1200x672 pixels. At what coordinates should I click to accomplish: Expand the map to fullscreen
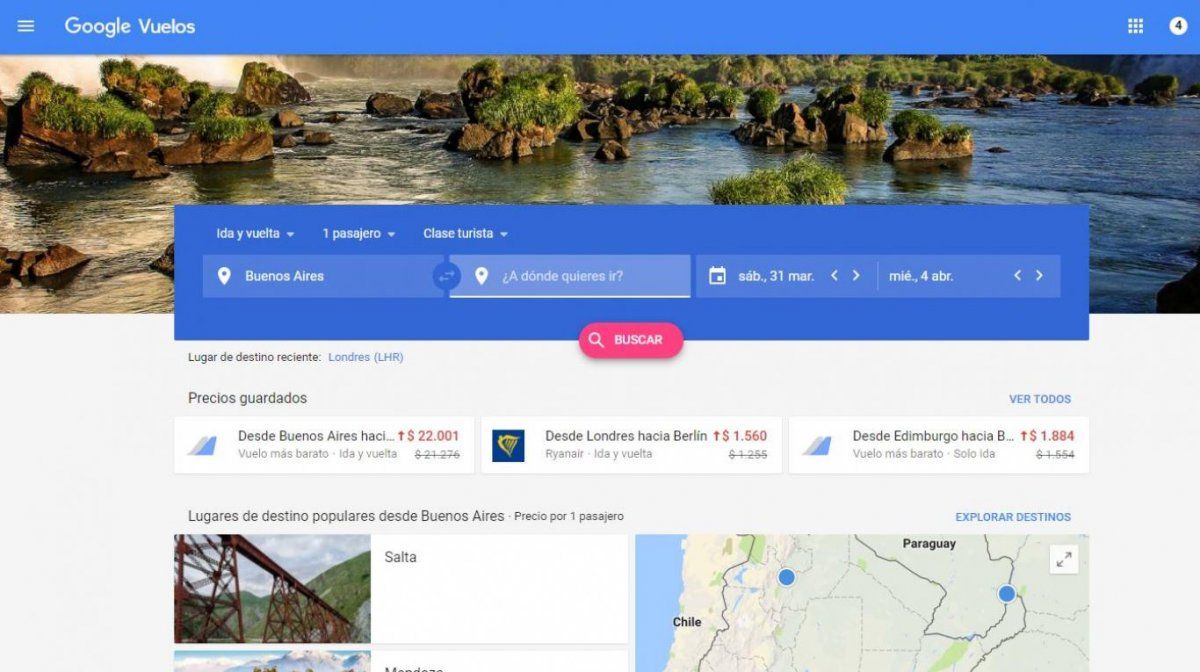1064,560
